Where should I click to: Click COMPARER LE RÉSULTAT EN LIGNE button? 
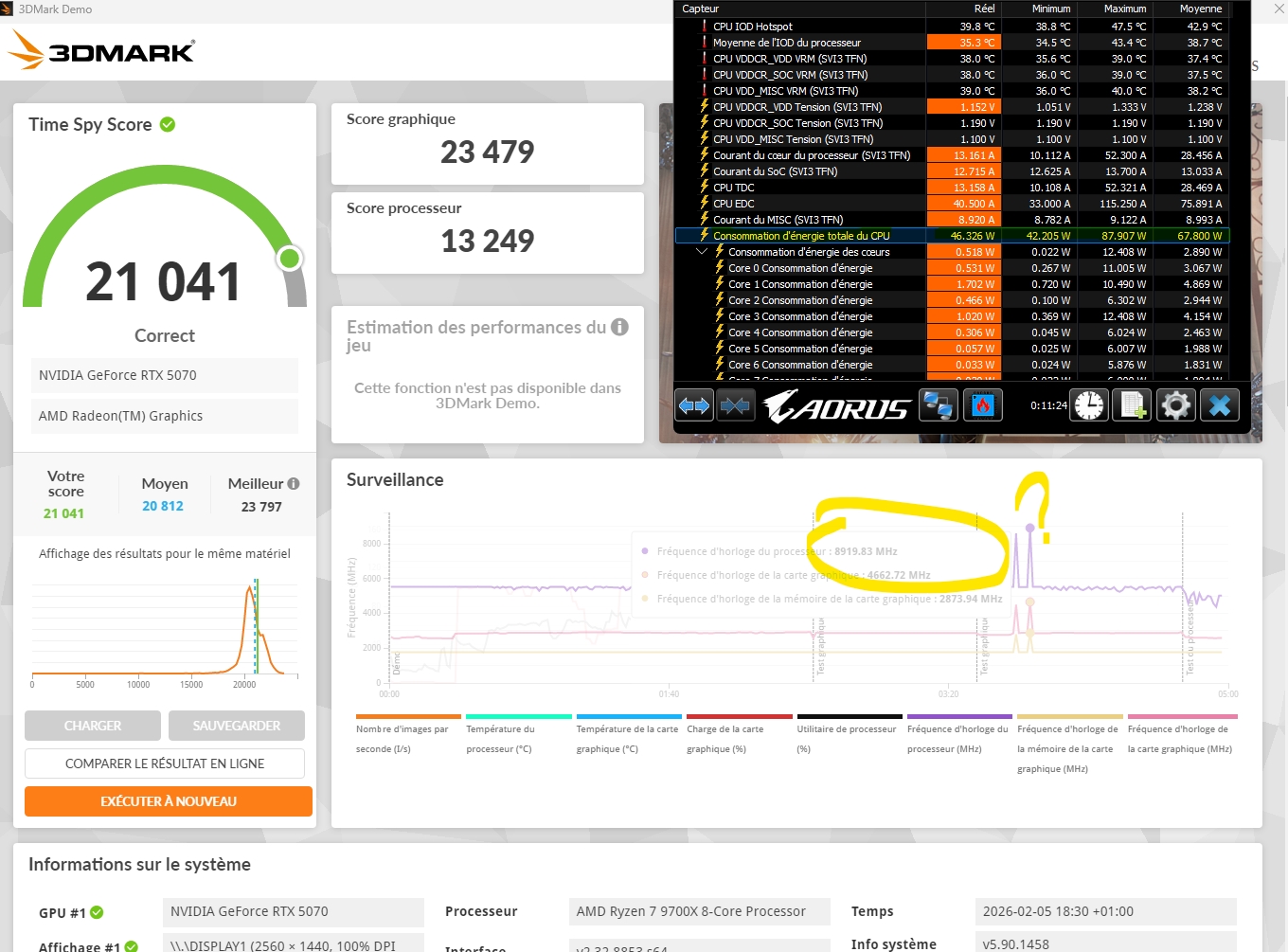[x=165, y=763]
